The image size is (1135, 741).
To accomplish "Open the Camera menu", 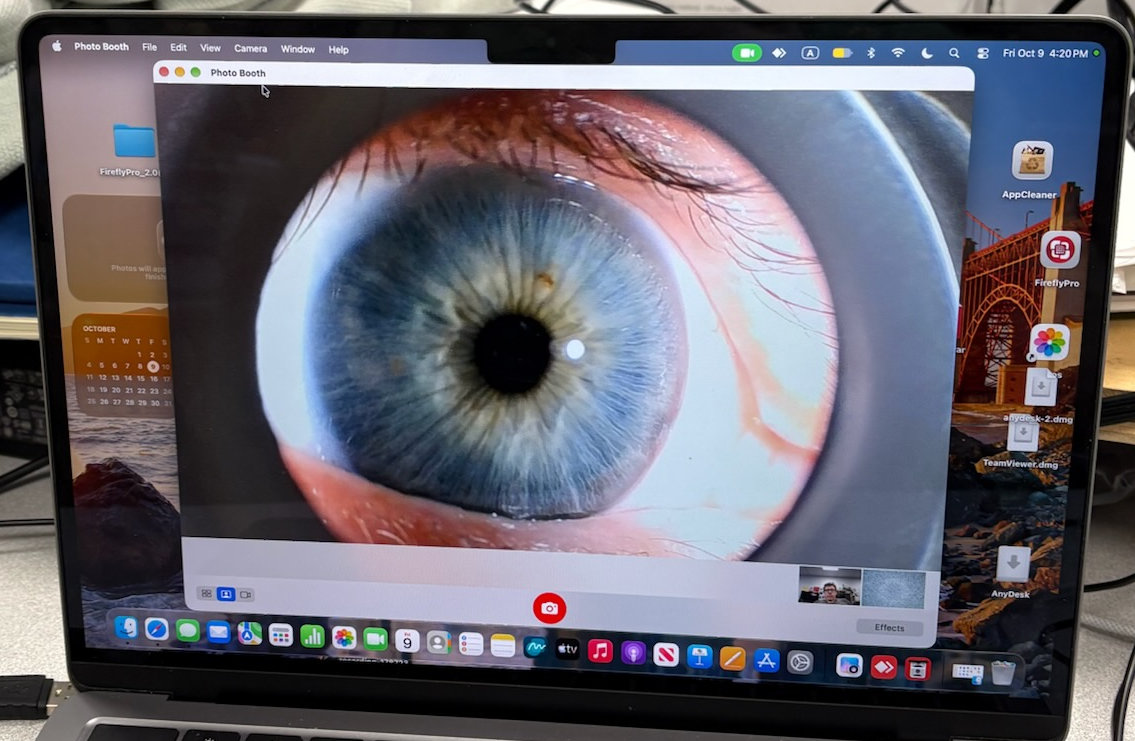I will pos(250,48).
